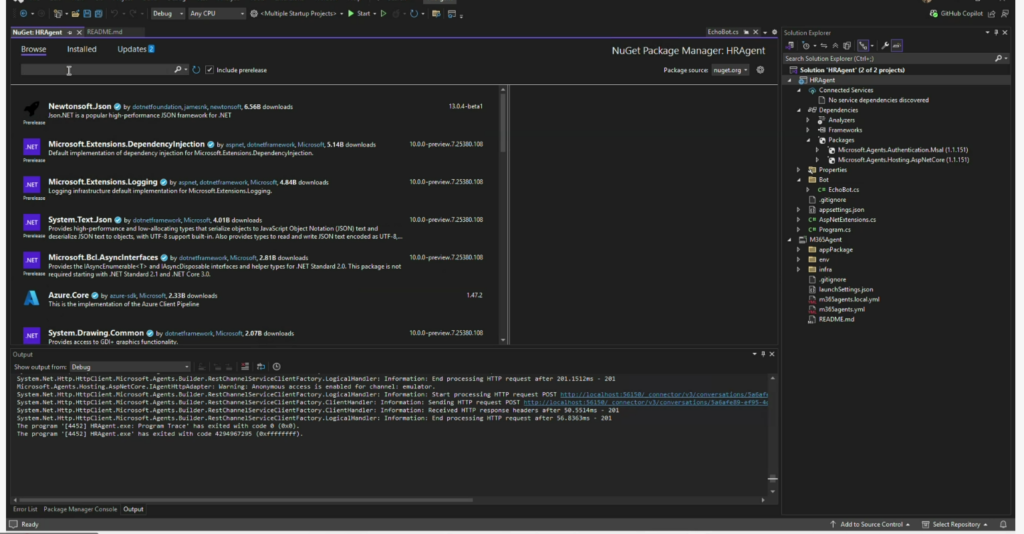
Task: Click the package list vertical scrollbar thumb
Action: (x=503, y=123)
